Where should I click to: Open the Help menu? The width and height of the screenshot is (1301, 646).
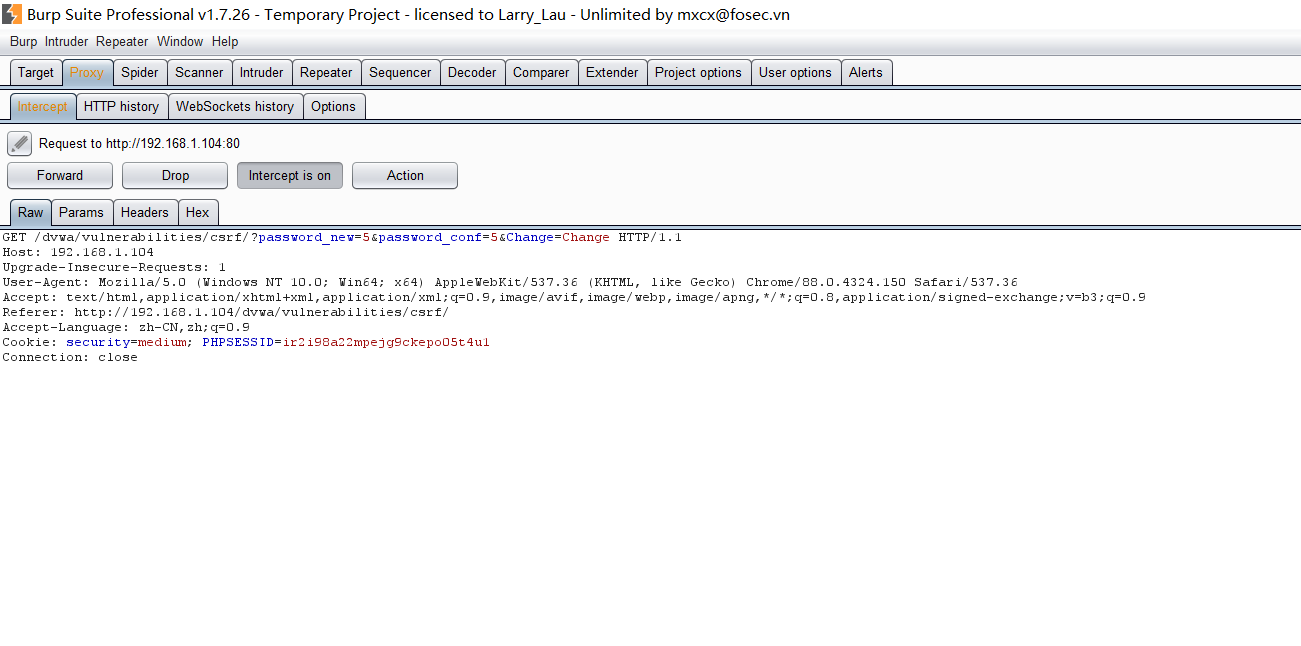[x=225, y=42]
